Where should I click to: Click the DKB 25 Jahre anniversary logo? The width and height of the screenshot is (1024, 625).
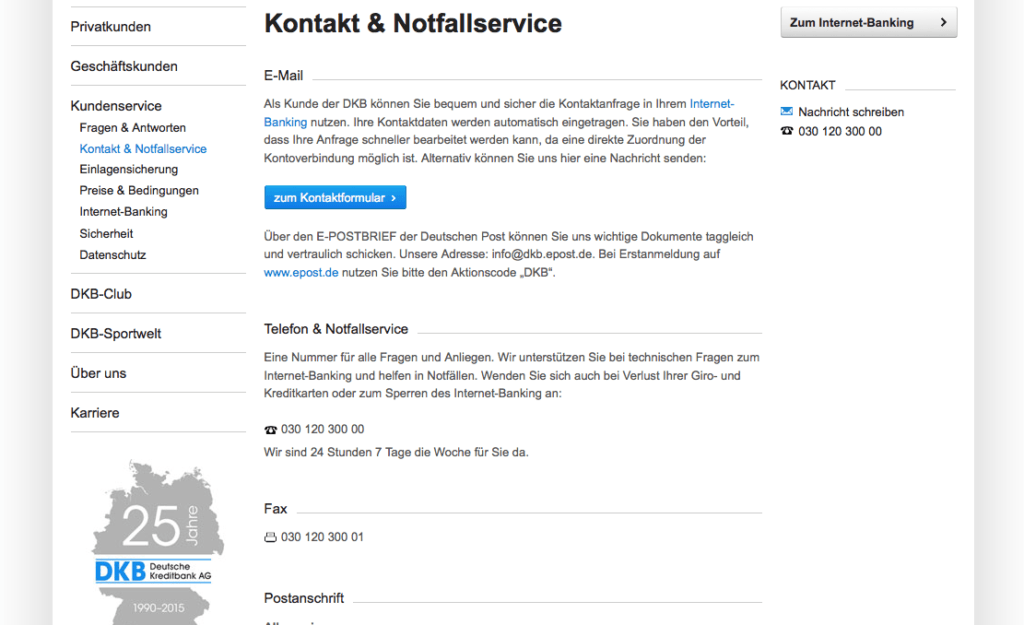[x=157, y=541]
